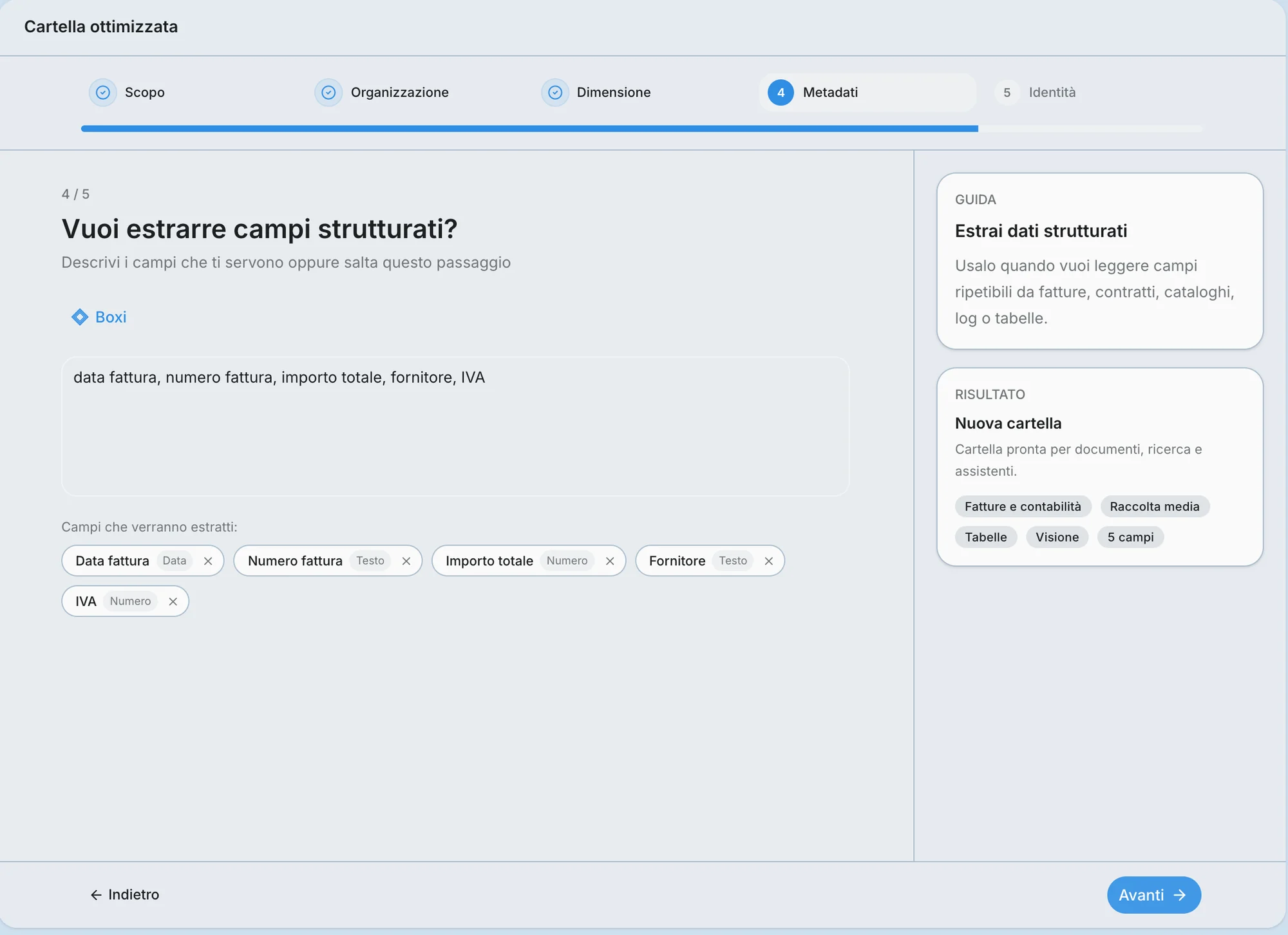Image resolution: width=1288 pixels, height=935 pixels.
Task: Open the Testo type badge on Fornitore
Action: (733, 561)
